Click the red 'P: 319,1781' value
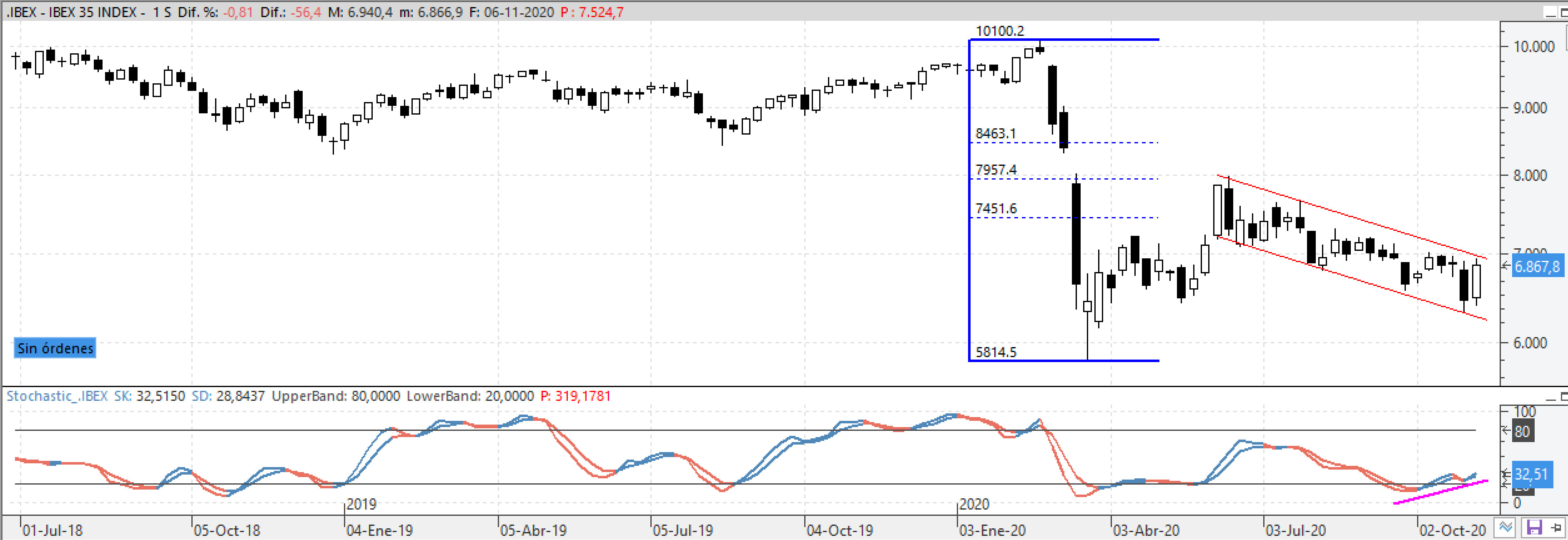This screenshot has width=1568, height=540. point(575,396)
